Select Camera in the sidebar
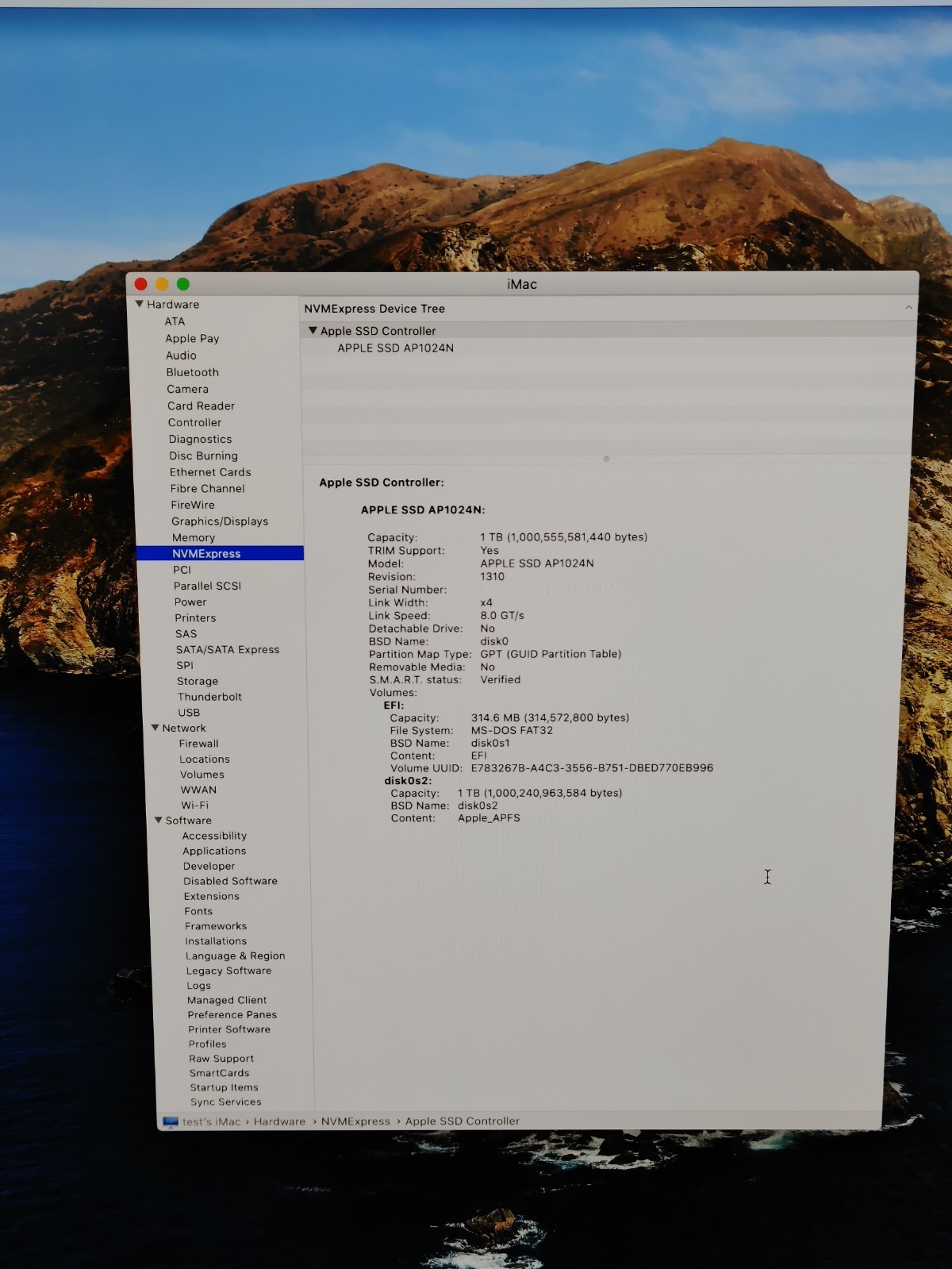The height and width of the screenshot is (1269, 952). [x=187, y=389]
